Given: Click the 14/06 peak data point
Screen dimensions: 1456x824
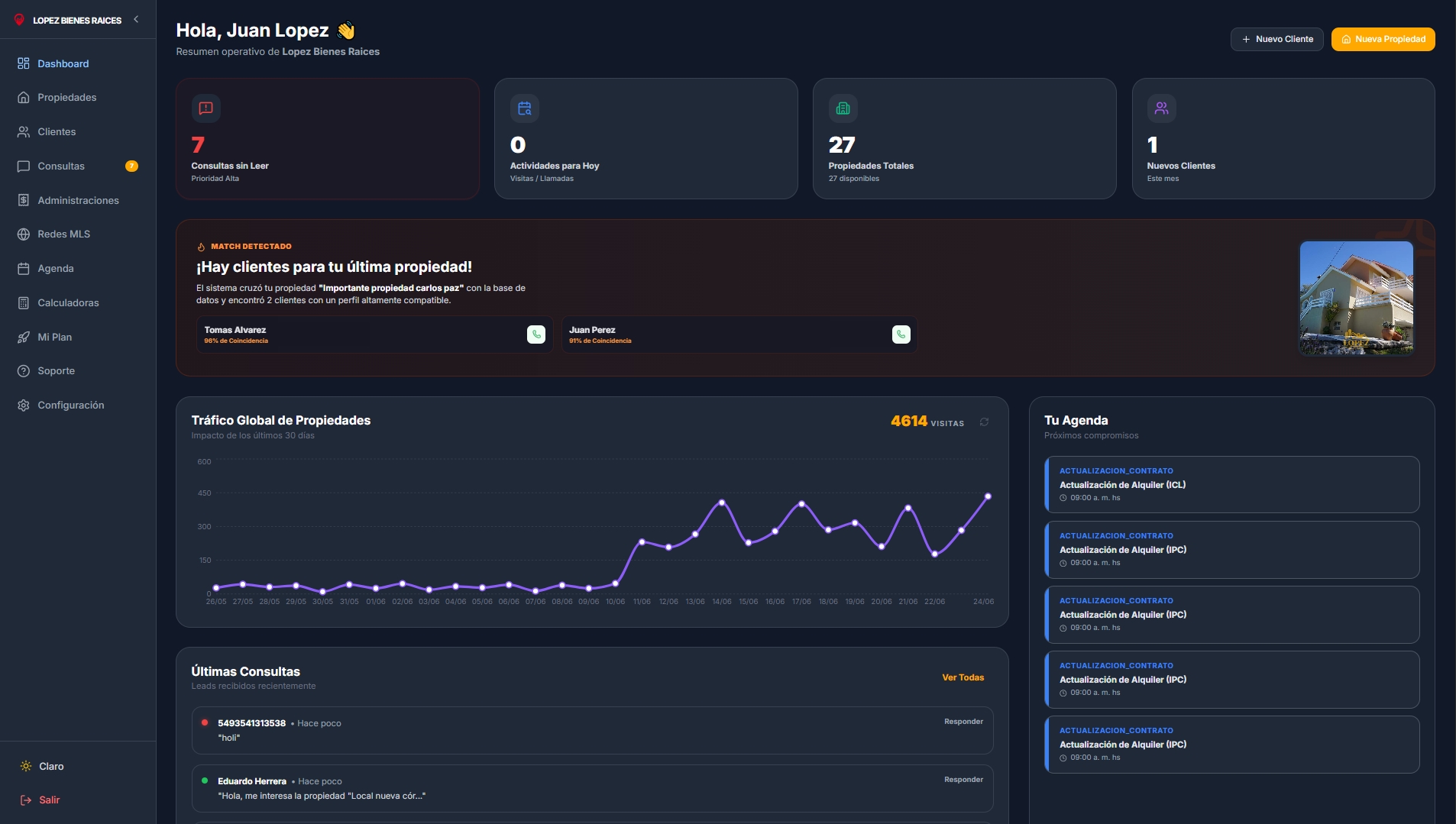Looking at the screenshot, I should 722,502.
